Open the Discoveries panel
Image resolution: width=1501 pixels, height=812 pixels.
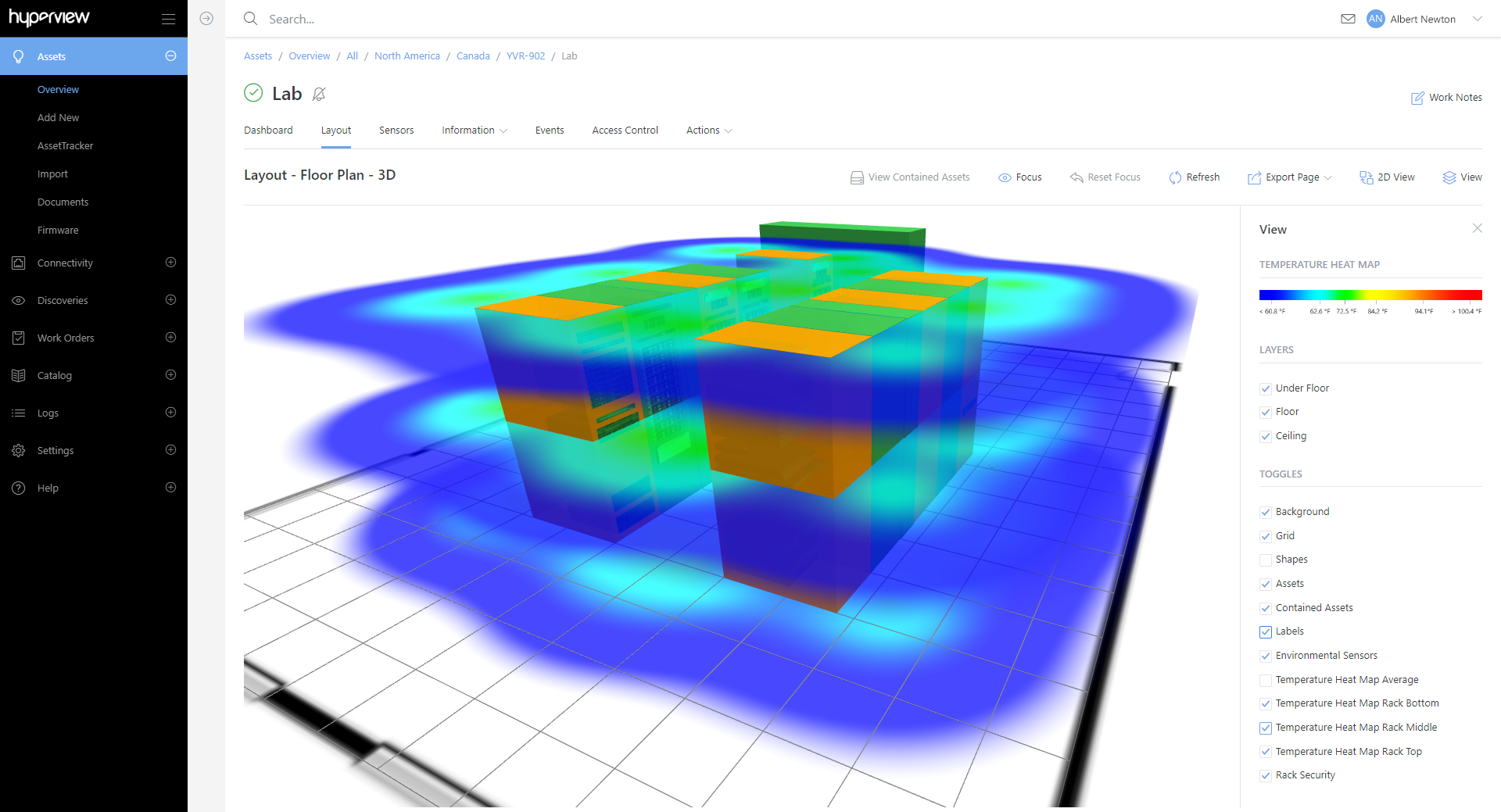(x=17, y=300)
